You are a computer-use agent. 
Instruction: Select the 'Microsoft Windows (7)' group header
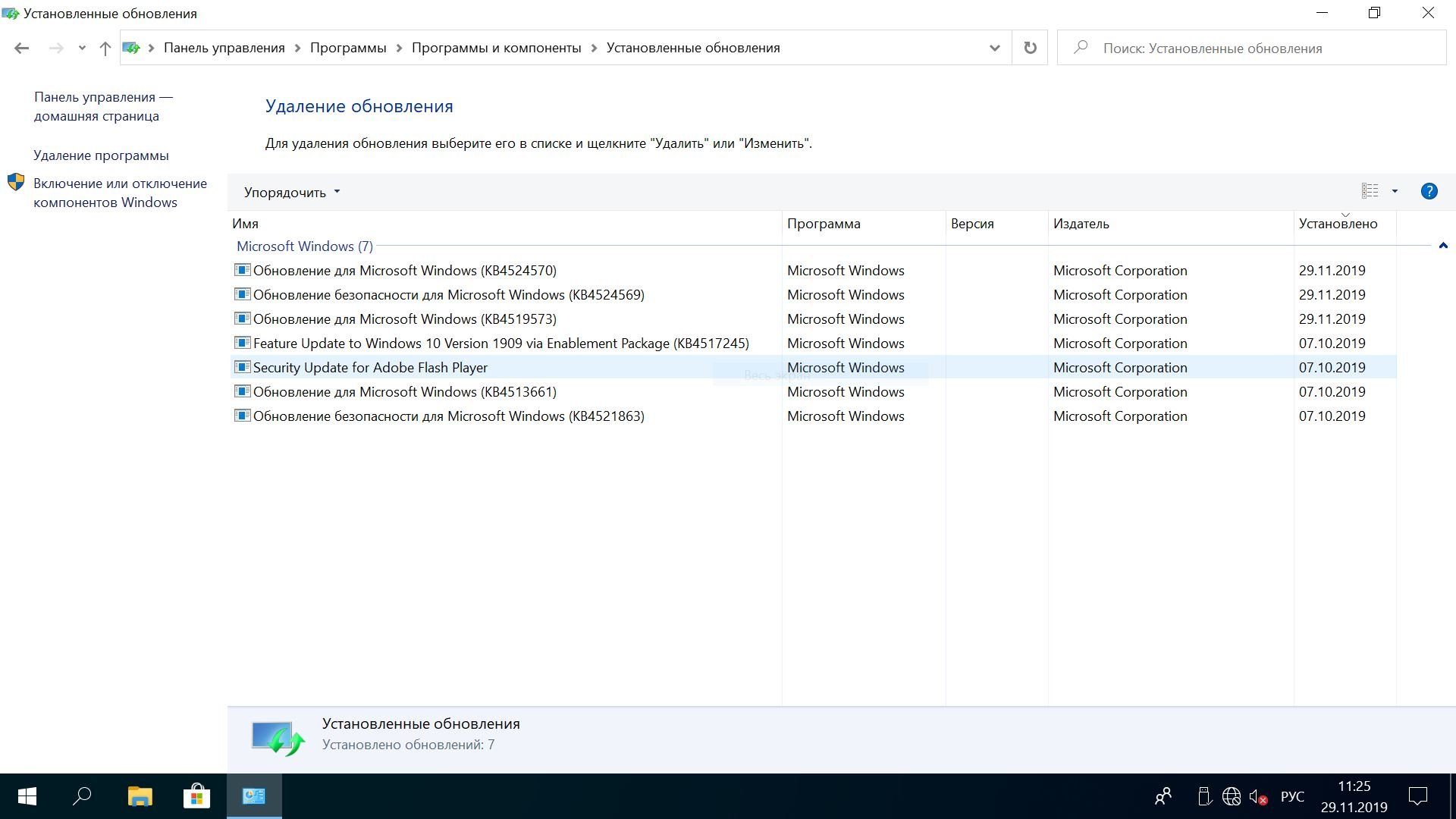click(x=305, y=246)
